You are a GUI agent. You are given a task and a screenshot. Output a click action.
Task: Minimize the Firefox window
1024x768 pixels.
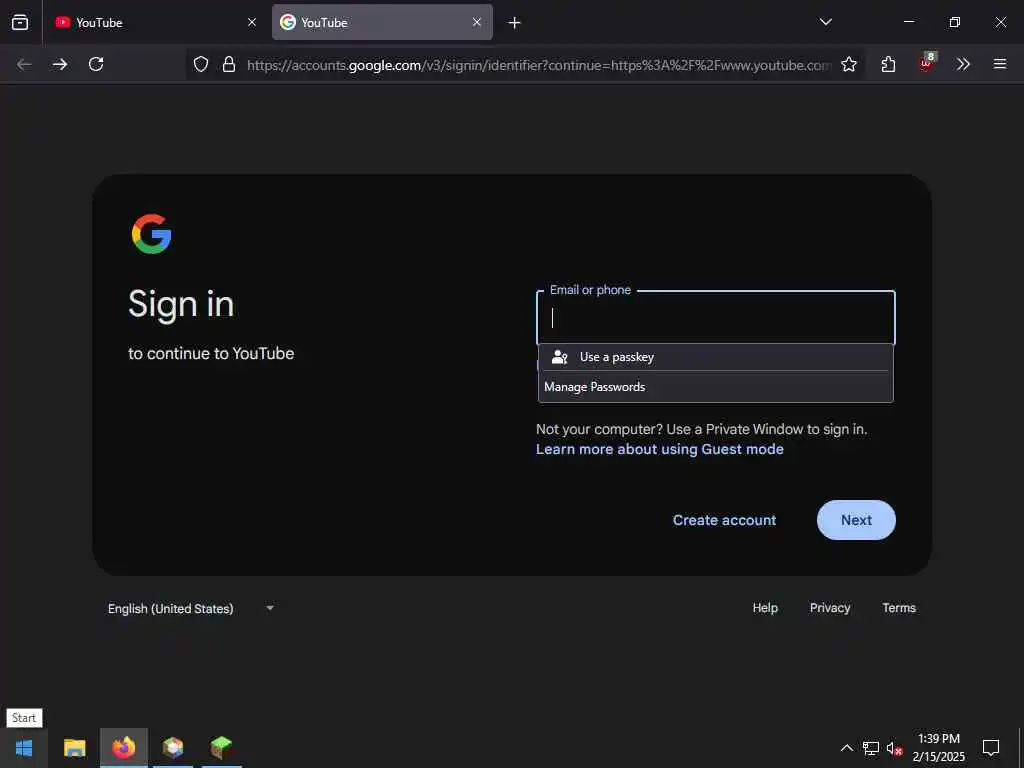coord(908,22)
